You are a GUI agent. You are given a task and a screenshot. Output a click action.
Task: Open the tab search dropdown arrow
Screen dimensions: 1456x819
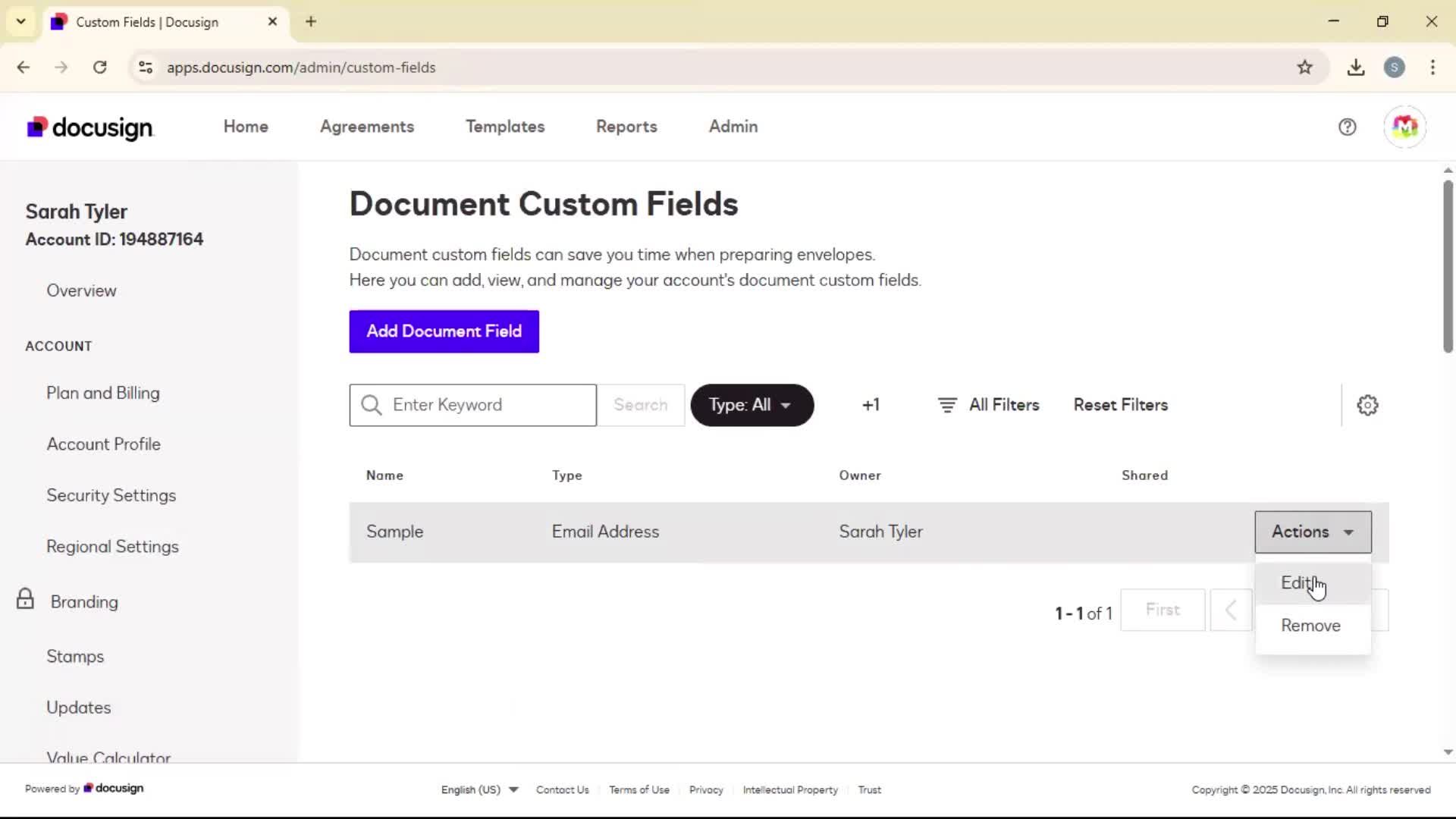[x=21, y=21]
